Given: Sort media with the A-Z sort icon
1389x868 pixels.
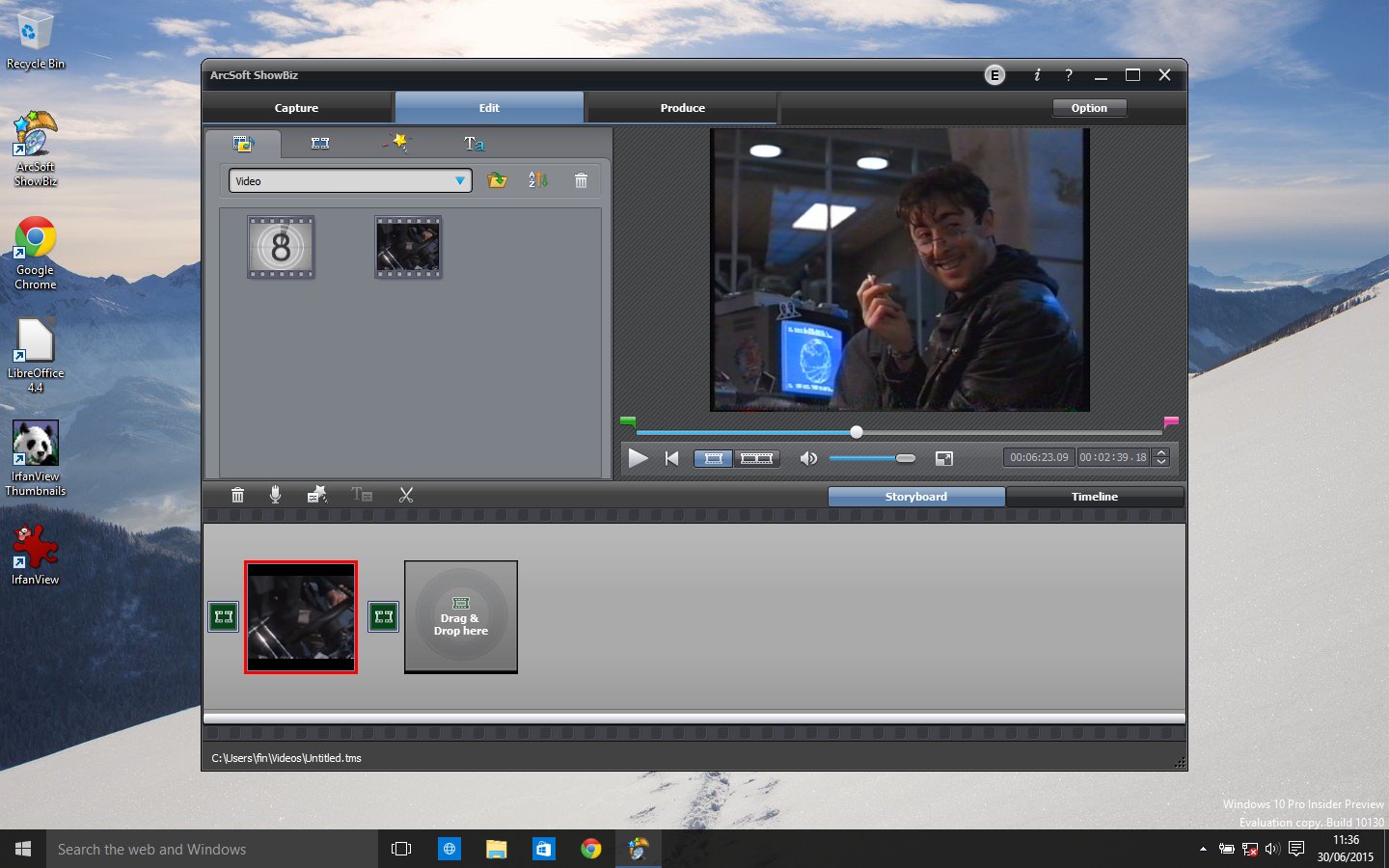Looking at the screenshot, I should coord(537,180).
